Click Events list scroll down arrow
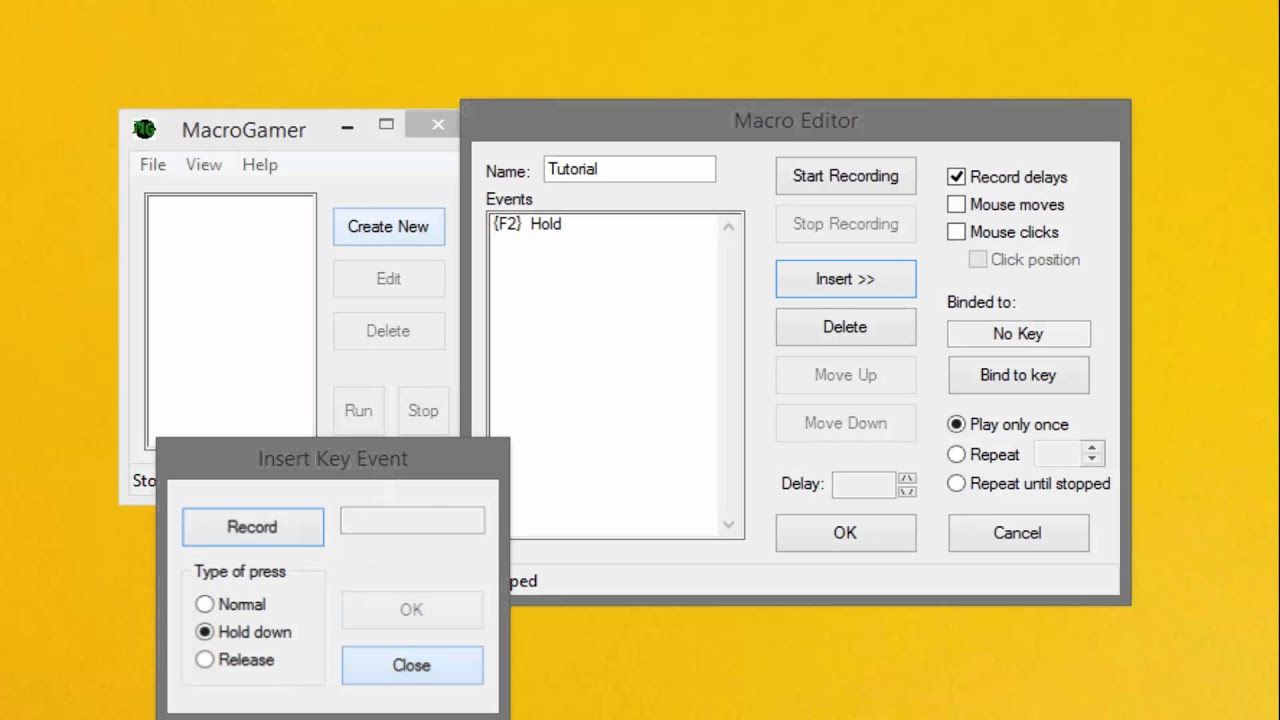This screenshot has width=1280, height=720. tap(728, 524)
